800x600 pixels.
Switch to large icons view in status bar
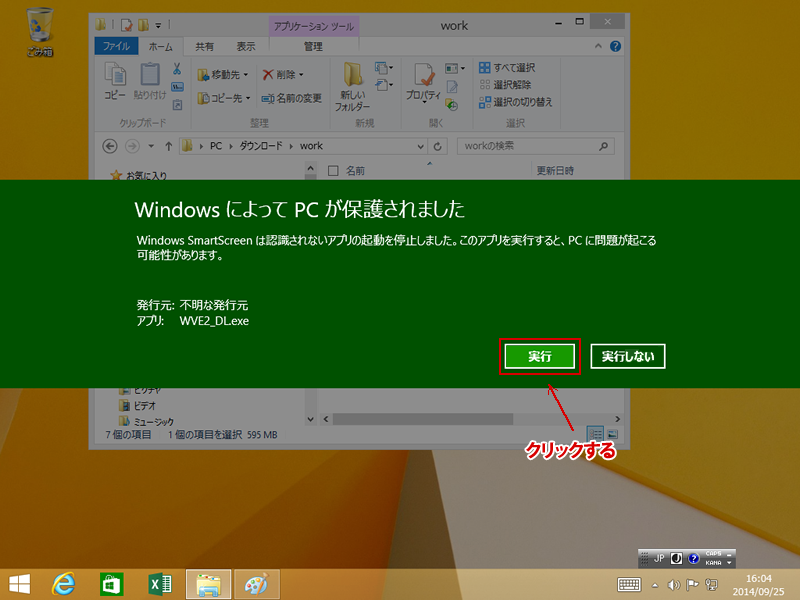613,434
